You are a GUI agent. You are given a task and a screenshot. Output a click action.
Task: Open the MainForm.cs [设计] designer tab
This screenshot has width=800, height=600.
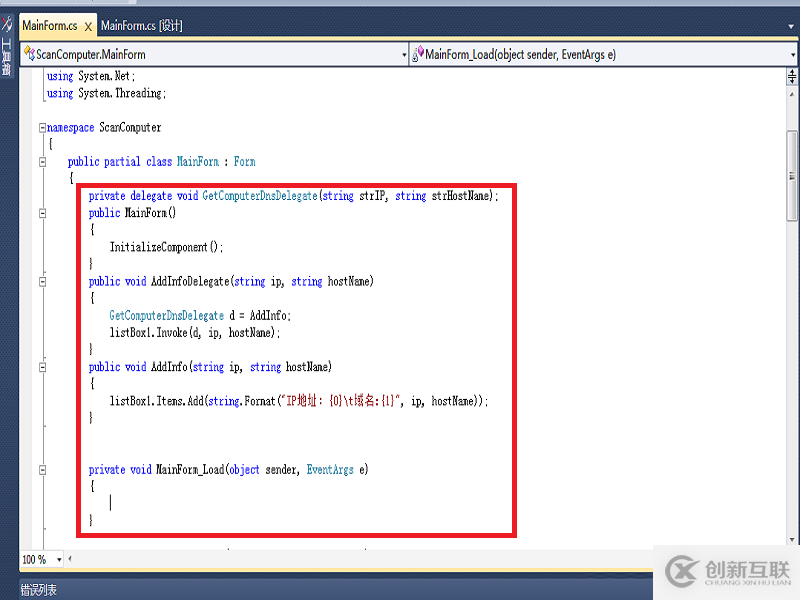coord(141,26)
